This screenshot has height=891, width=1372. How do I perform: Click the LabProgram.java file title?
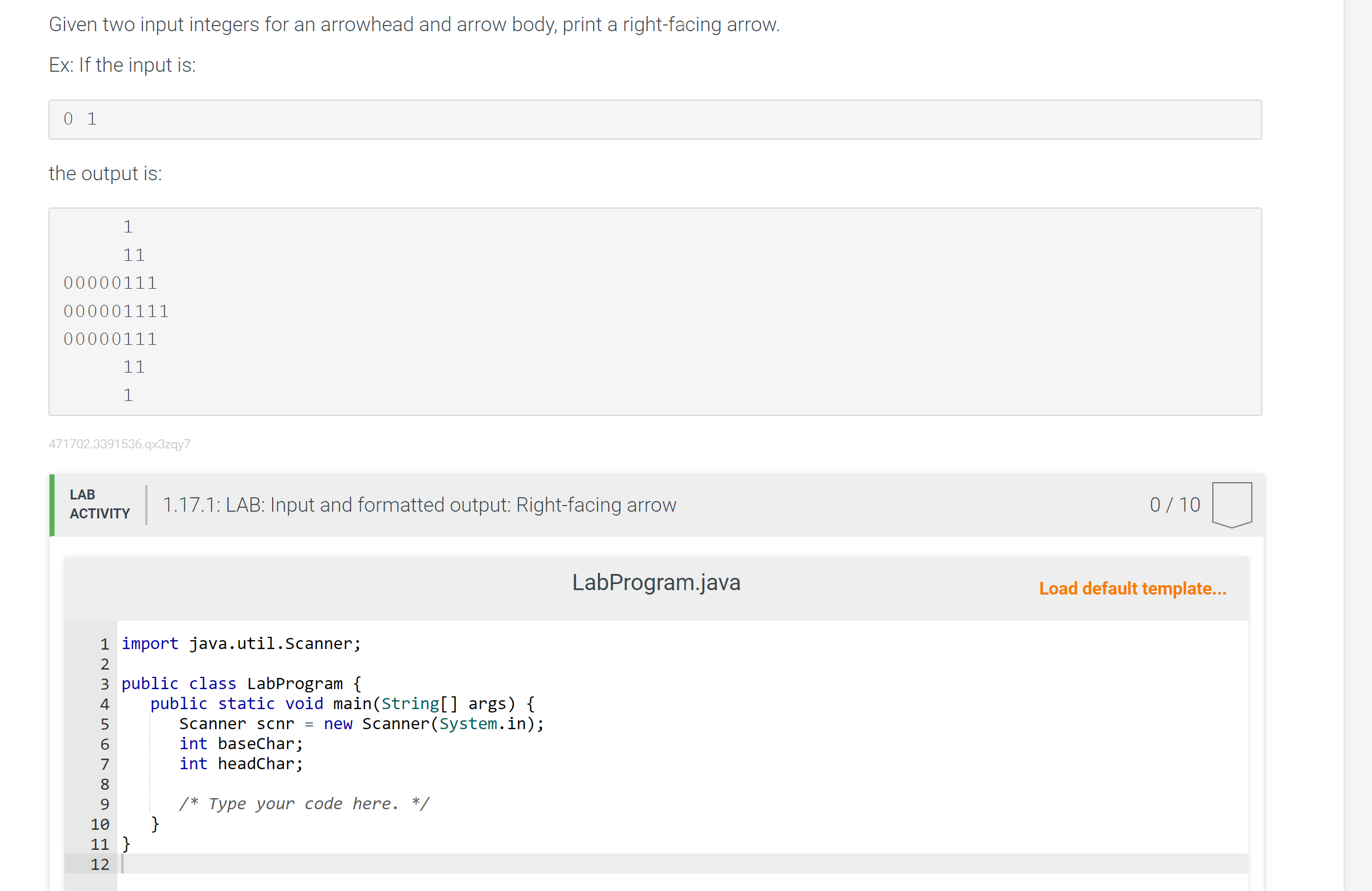(x=655, y=582)
